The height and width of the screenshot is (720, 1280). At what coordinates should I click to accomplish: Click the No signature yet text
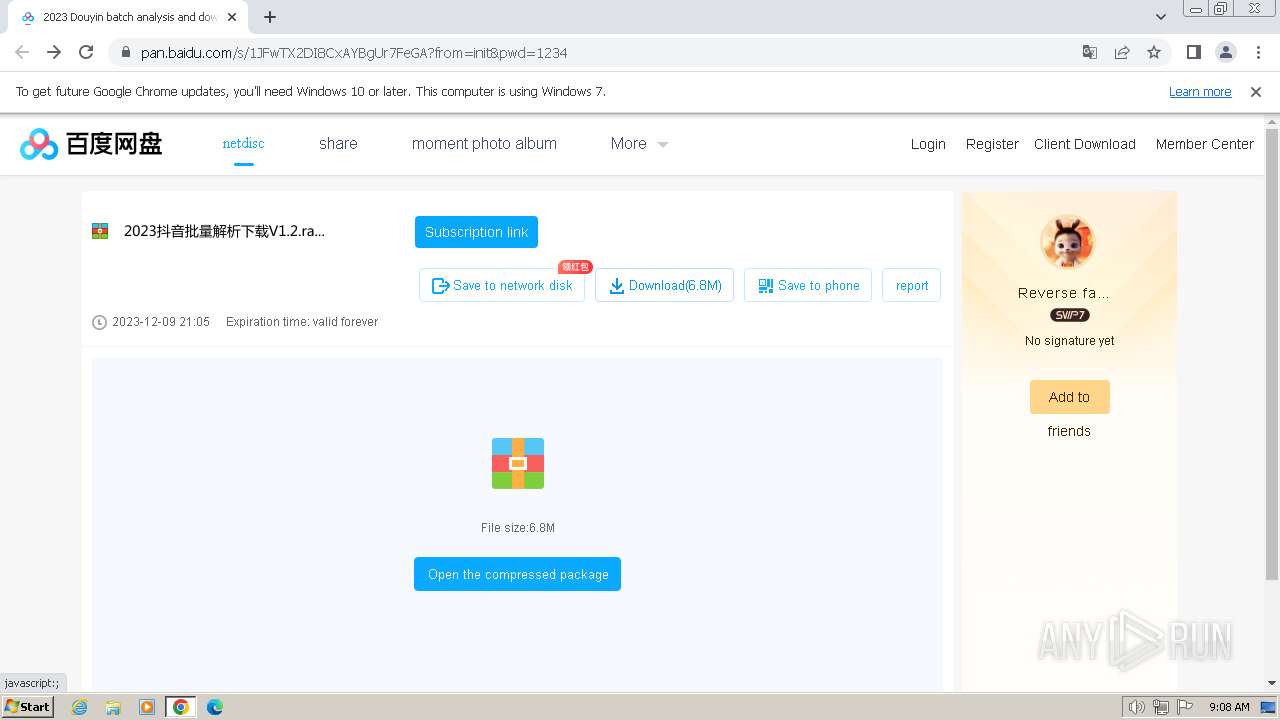point(1069,341)
